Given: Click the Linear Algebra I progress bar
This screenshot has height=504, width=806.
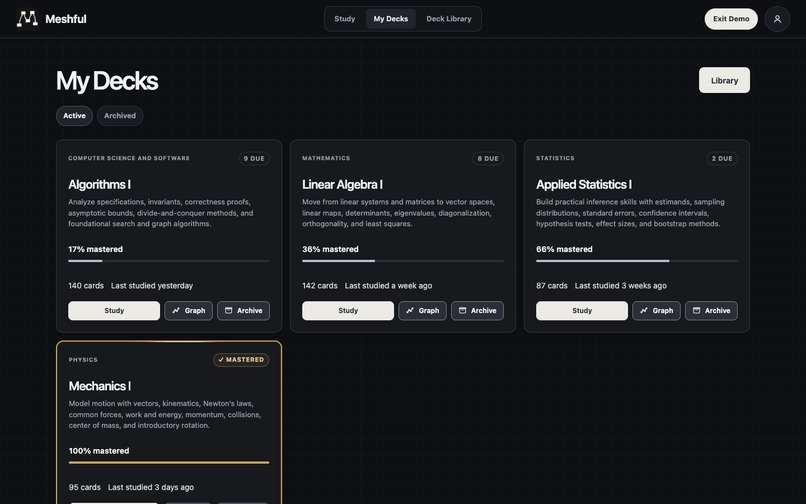Looking at the screenshot, I should [x=402, y=261].
